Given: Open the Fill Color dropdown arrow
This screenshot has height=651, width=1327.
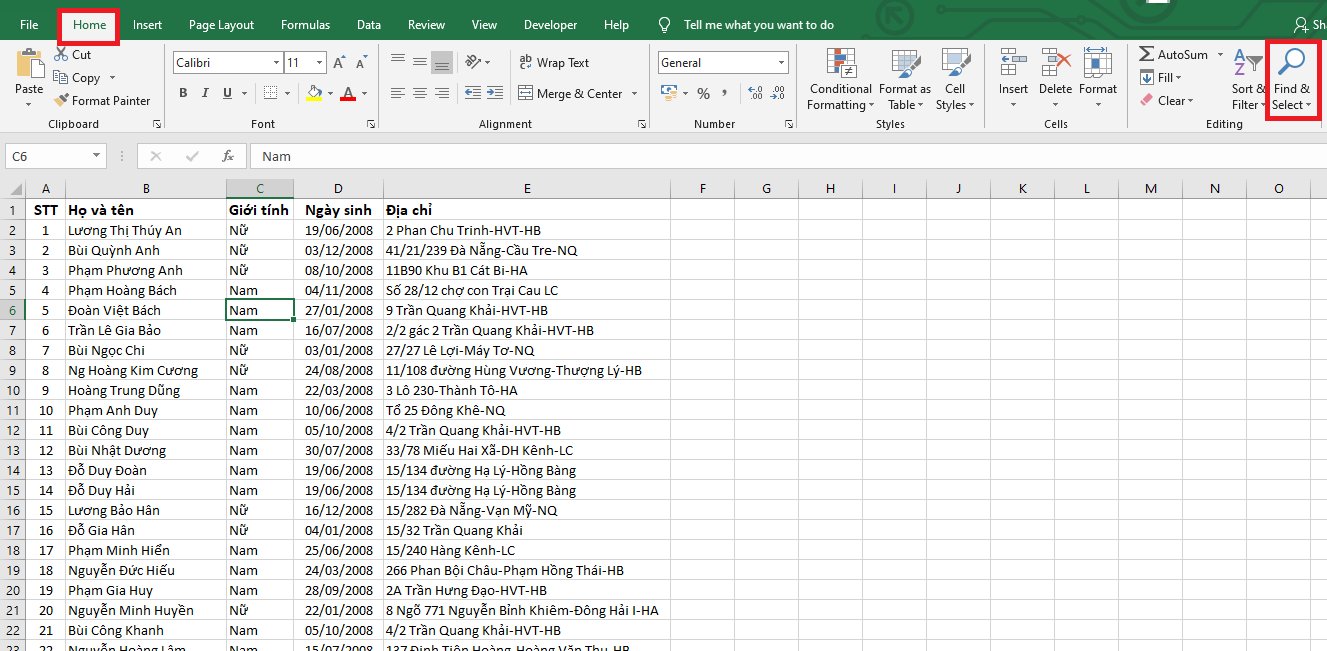Looking at the screenshot, I should tap(333, 93).
